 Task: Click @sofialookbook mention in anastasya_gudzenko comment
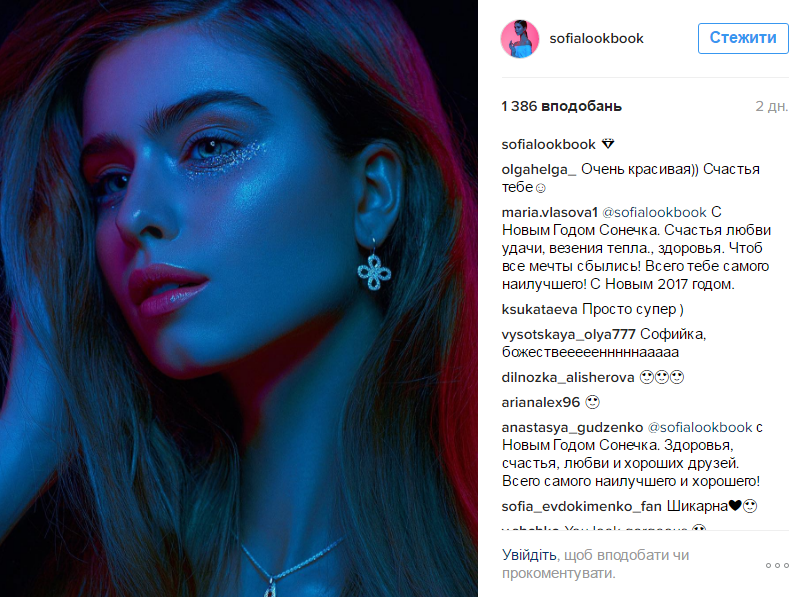(700, 427)
